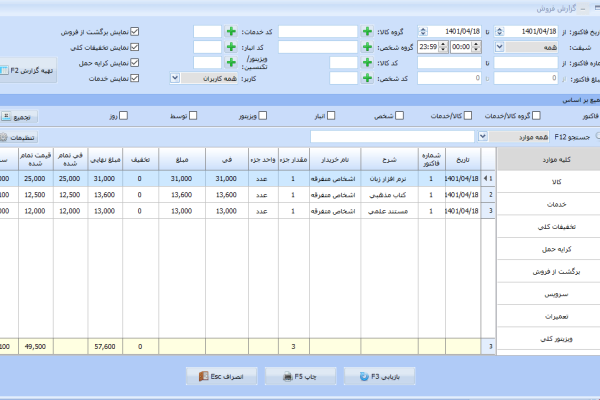Viewport: 600px width, 400px height.
Task: Open the search همه موارد dropdown
Action: click(483, 137)
